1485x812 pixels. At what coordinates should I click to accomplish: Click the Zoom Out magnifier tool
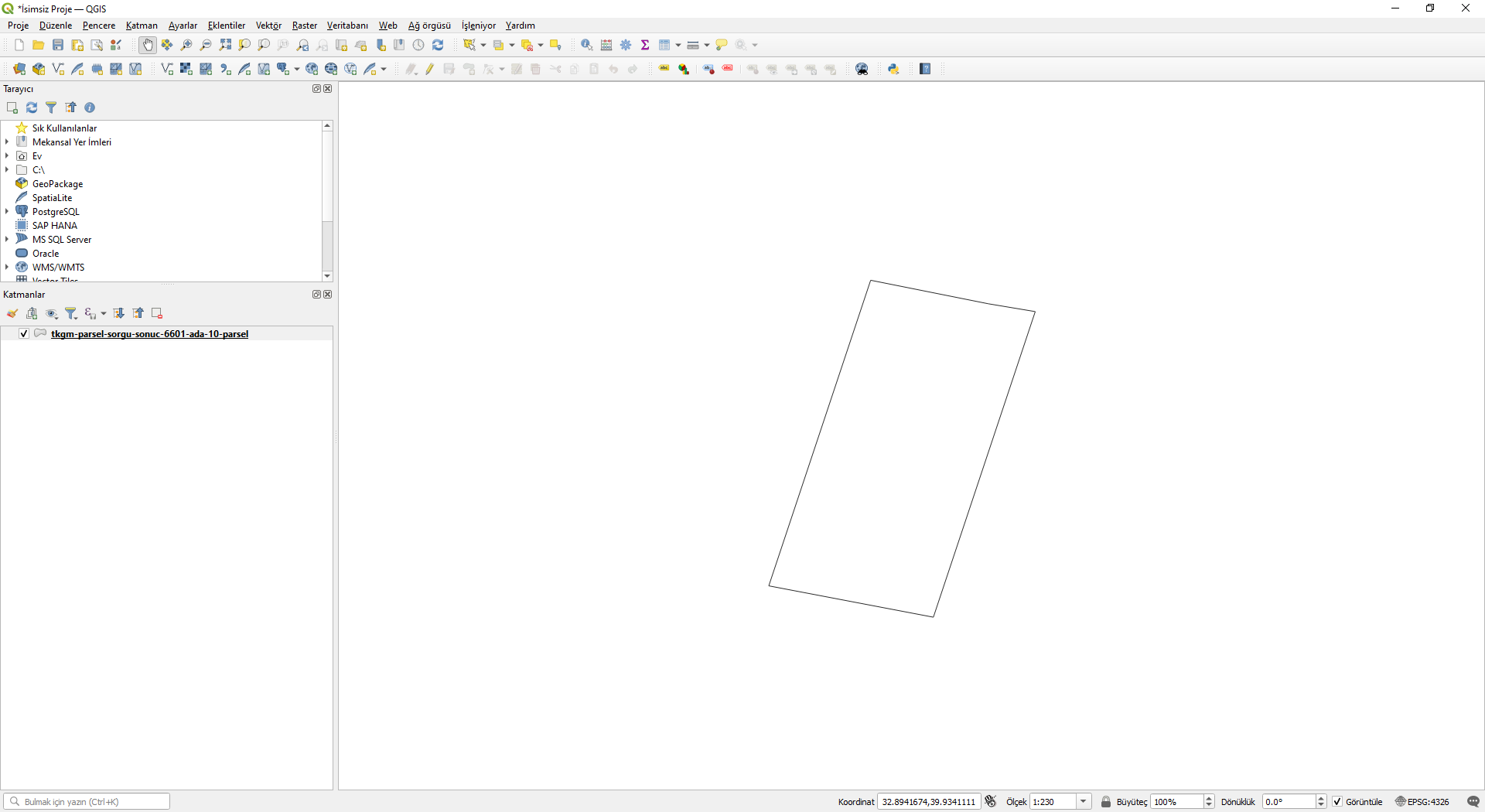click(206, 45)
